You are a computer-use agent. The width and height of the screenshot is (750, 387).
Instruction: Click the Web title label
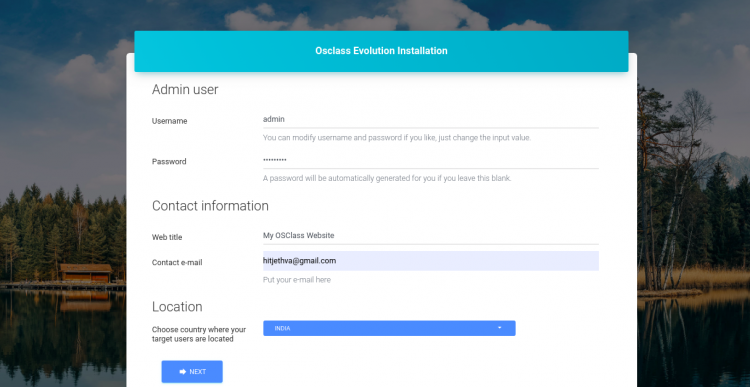coord(167,237)
